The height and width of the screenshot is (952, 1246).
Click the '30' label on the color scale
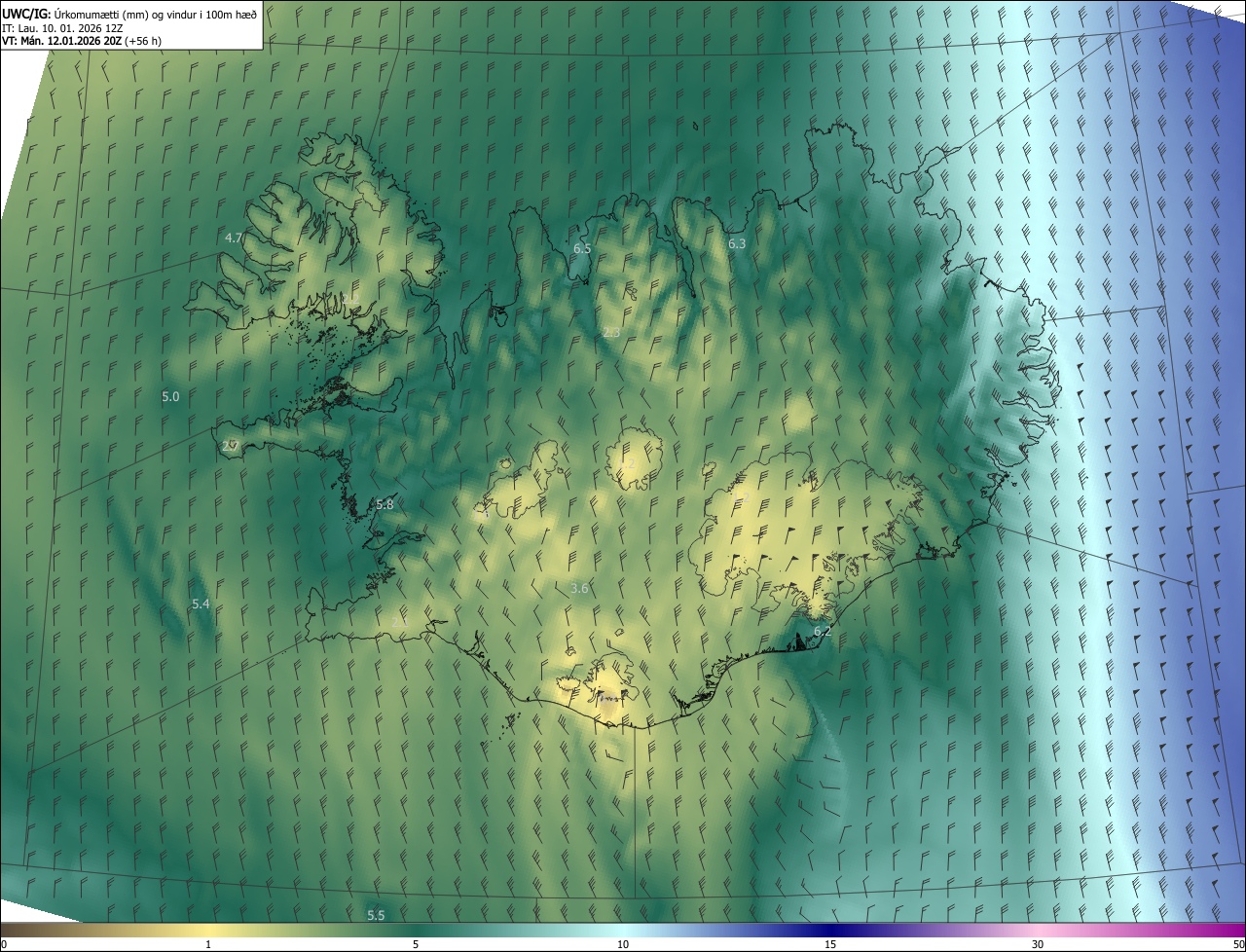click(x=1038, y=944)
